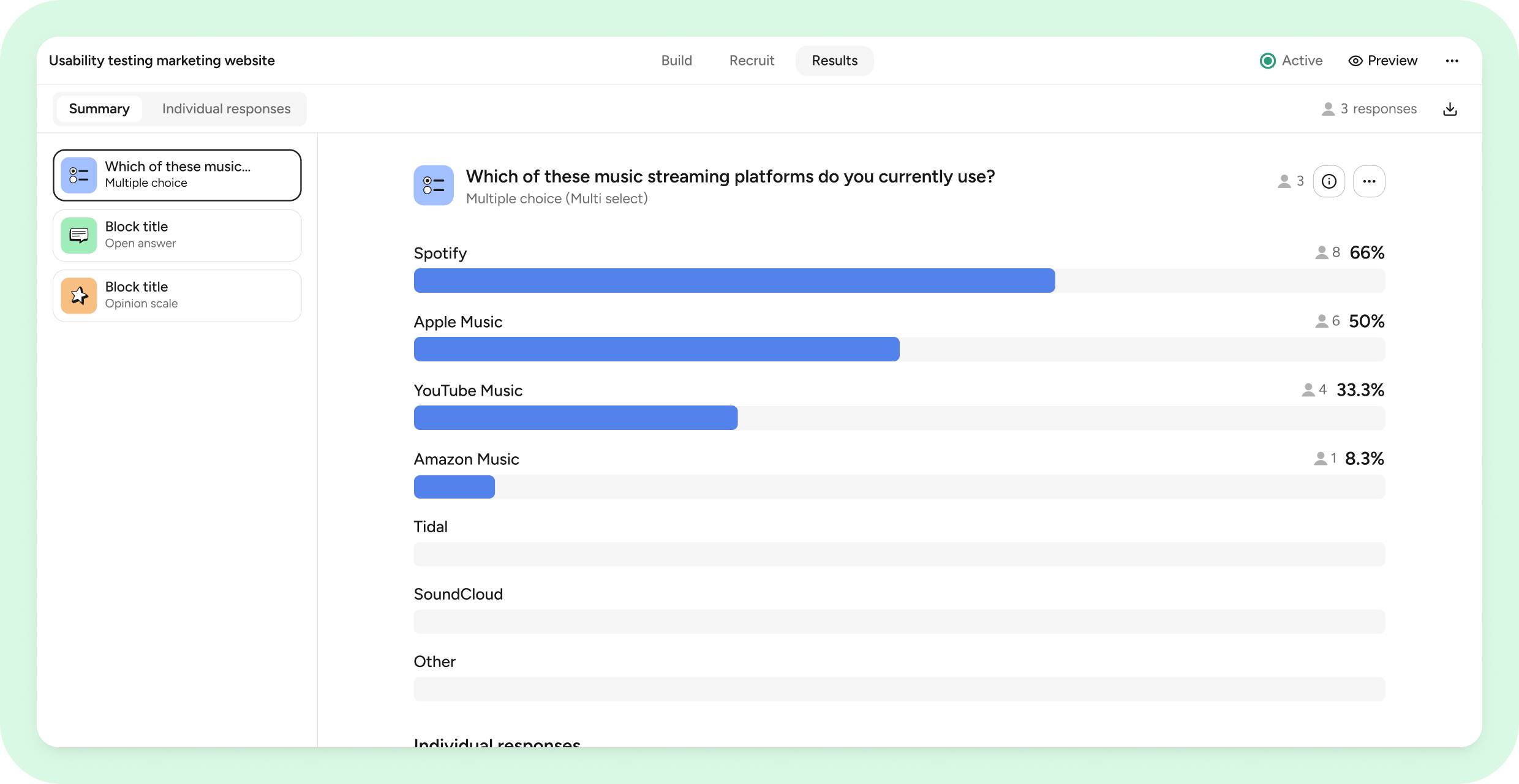This screenshot has height=784, width=1519.
Task: Select the multiple choice block icon in sidebar
Action: click(78, 175)
